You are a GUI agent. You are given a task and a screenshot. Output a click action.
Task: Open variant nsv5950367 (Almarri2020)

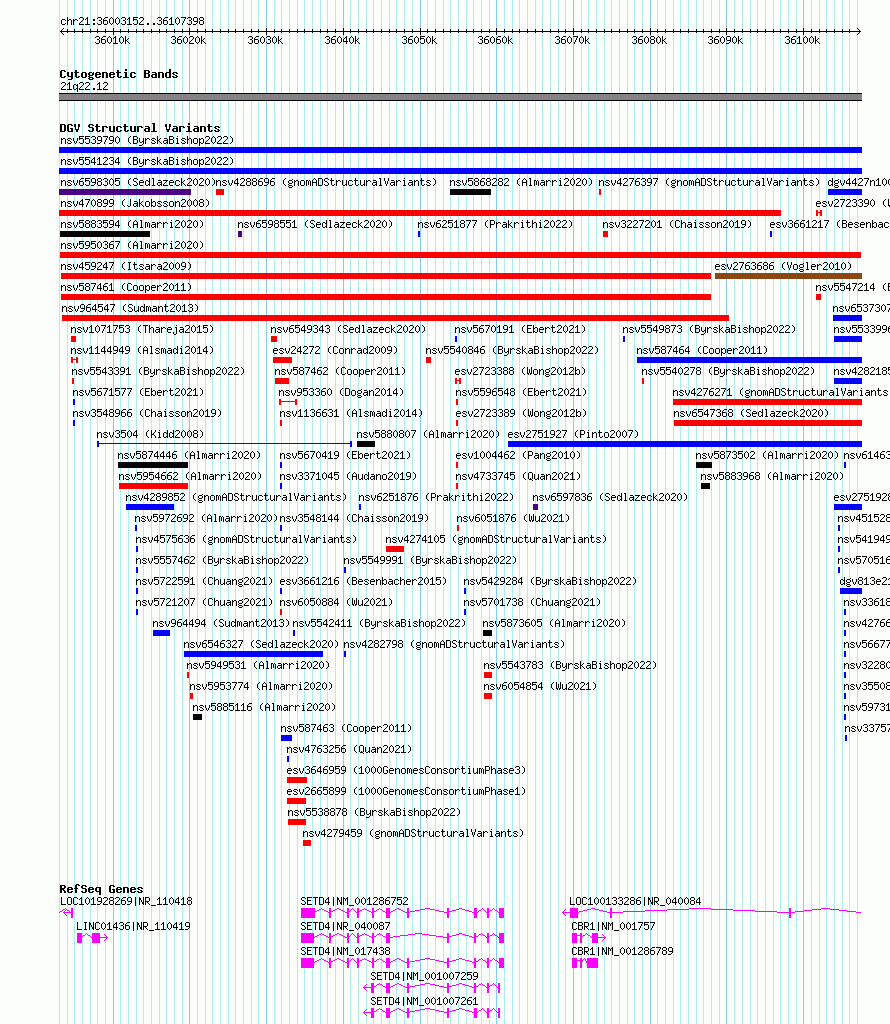[x=132, y=245]
